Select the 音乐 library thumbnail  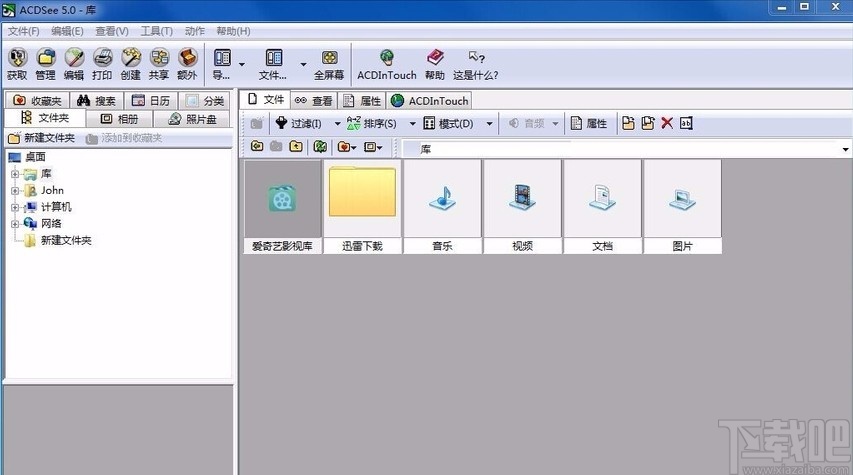[442, 207]
